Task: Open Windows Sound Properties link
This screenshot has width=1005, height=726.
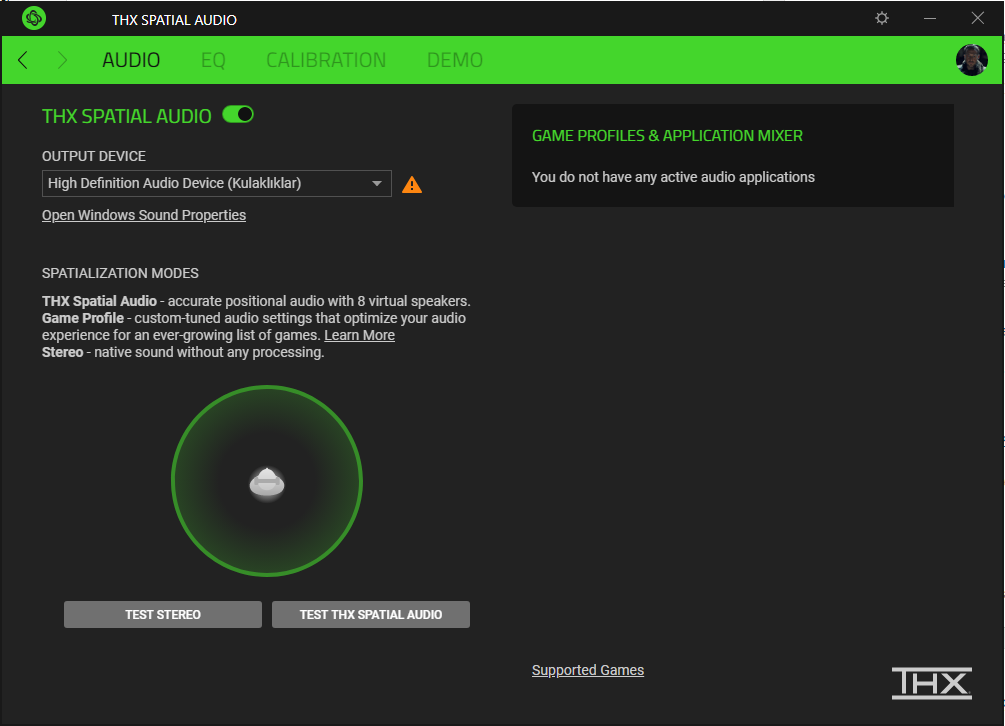Action: (144, 215)
